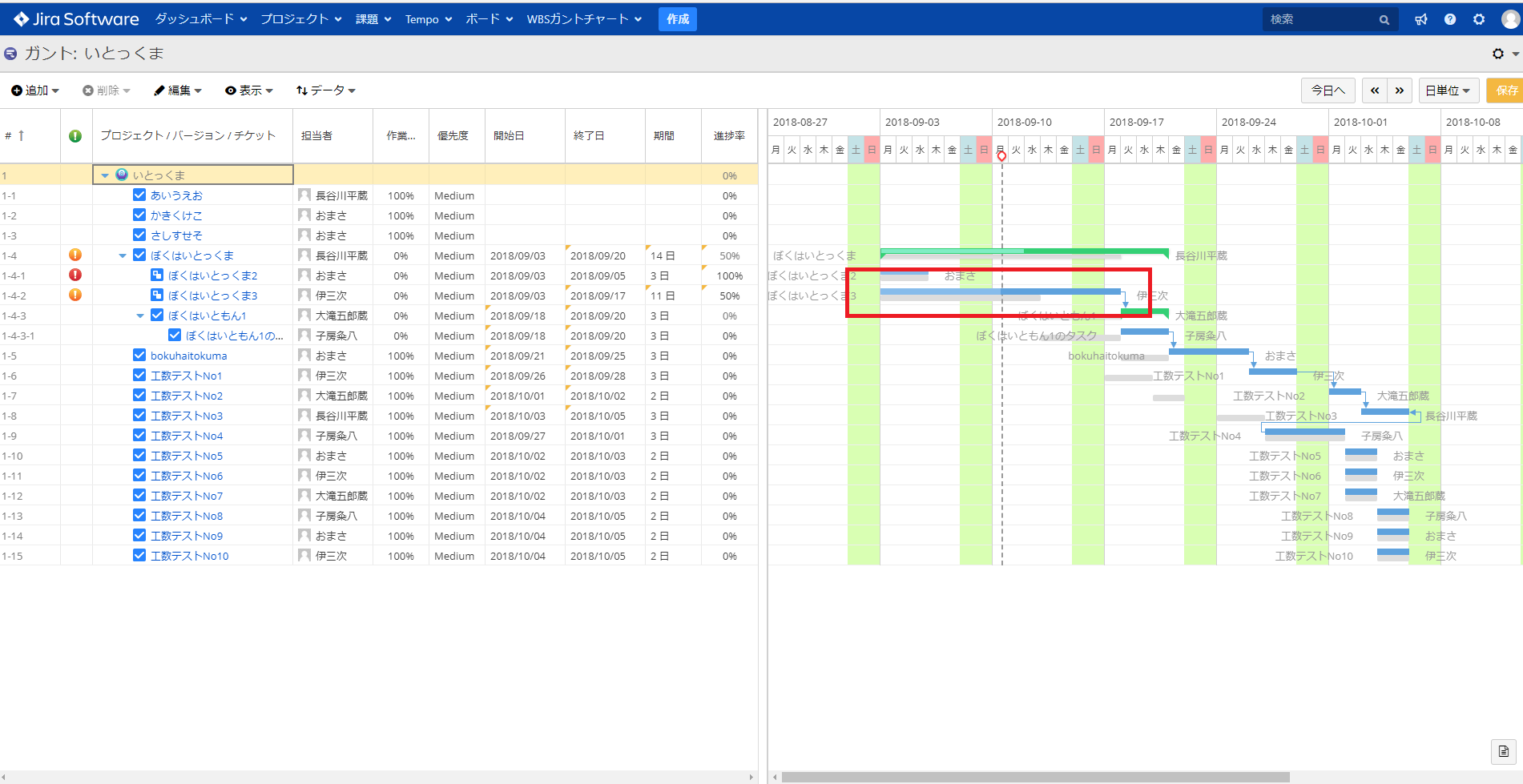Click the bokuhaitokuma blue gantt bar
This screenshot has height=784, width=1523.
coord(1209,352)
